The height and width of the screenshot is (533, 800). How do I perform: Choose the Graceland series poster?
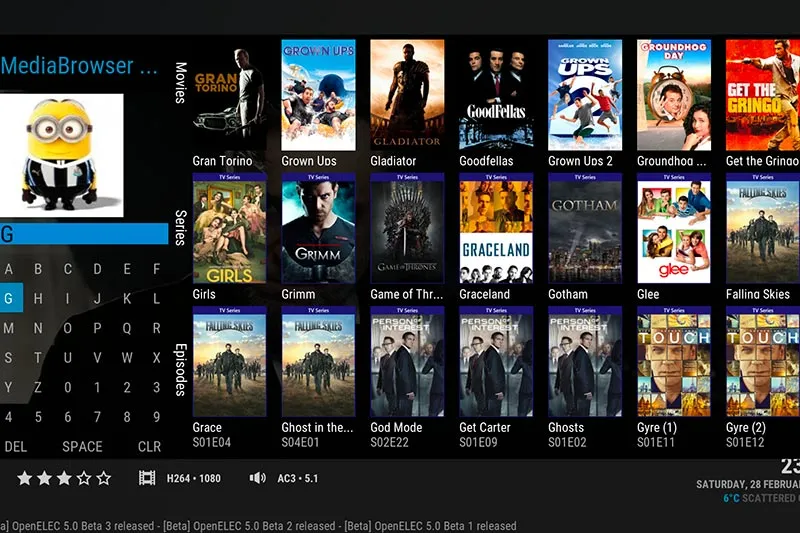pos(496,228)
